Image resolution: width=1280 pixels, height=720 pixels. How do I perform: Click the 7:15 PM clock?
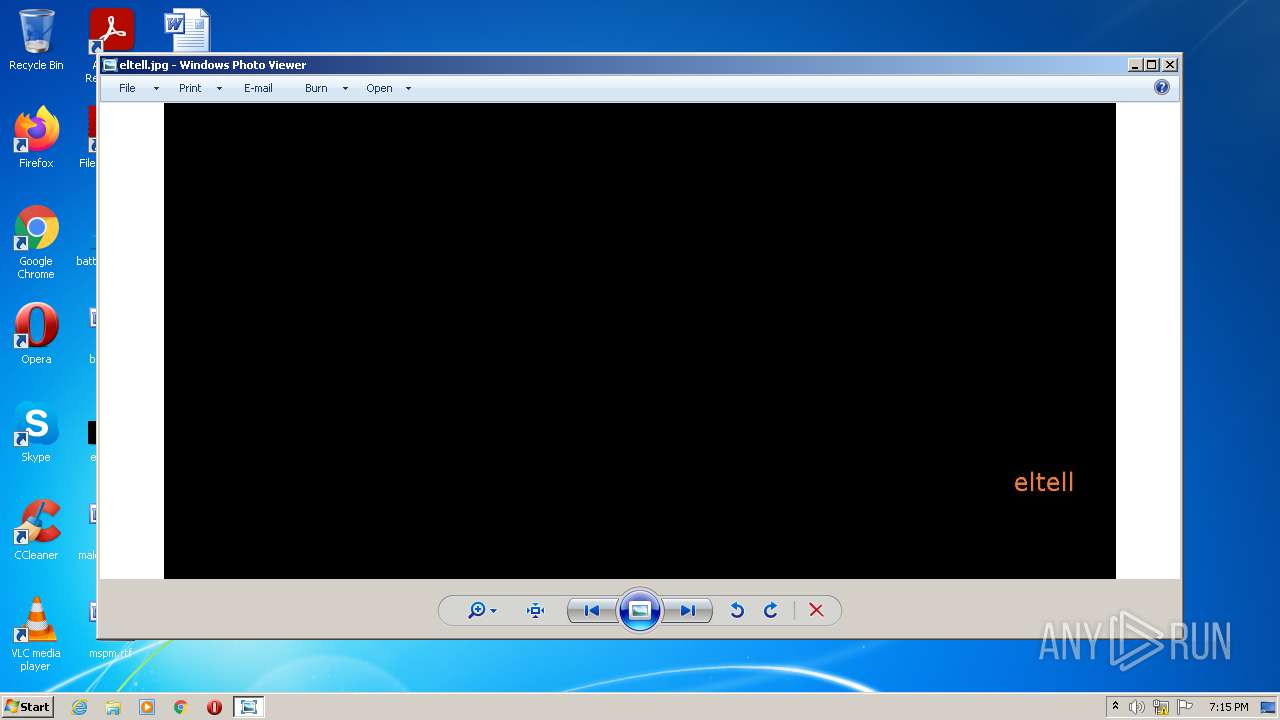click(1228, 707)
